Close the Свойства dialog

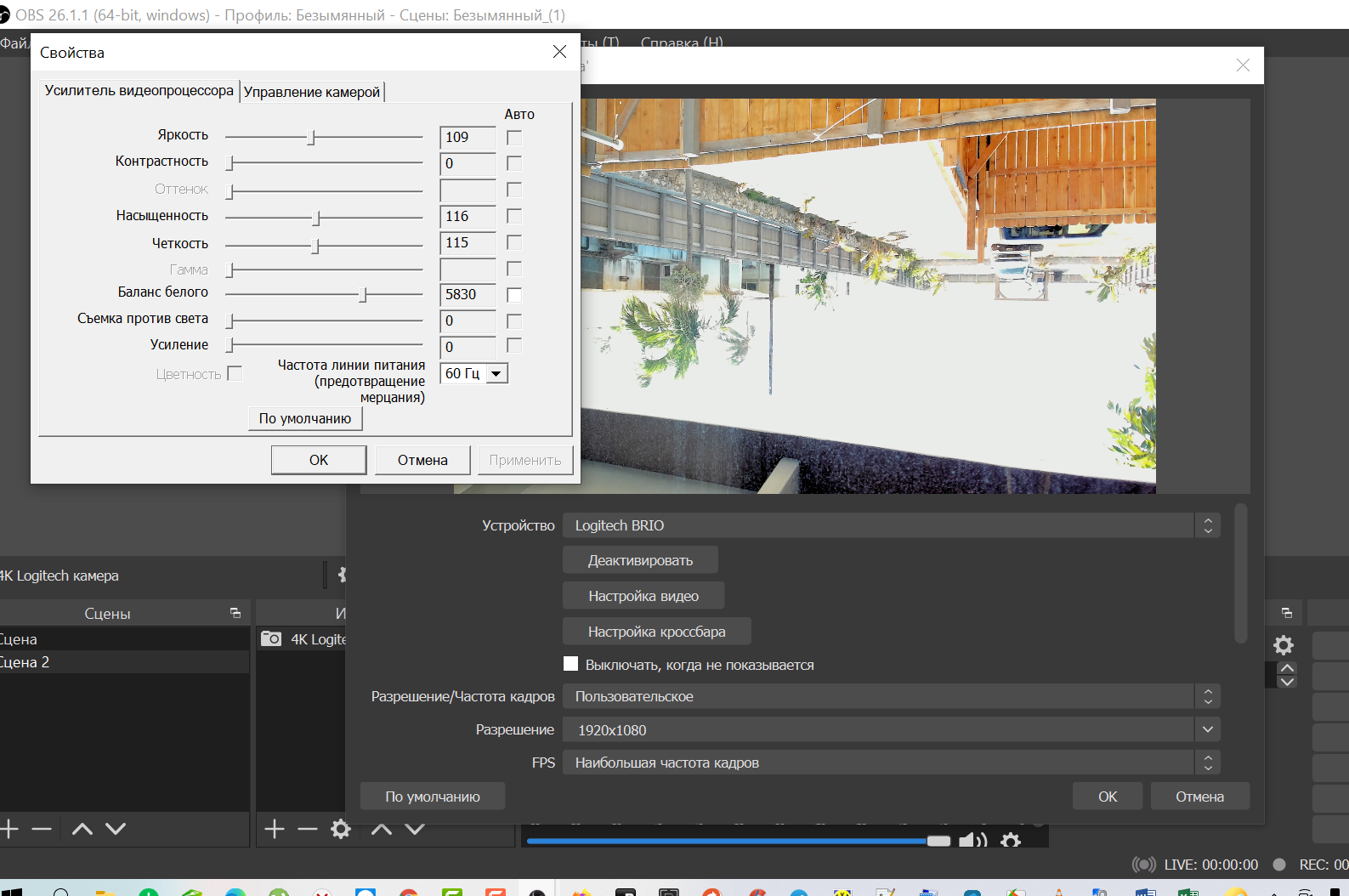pos(559,52)
